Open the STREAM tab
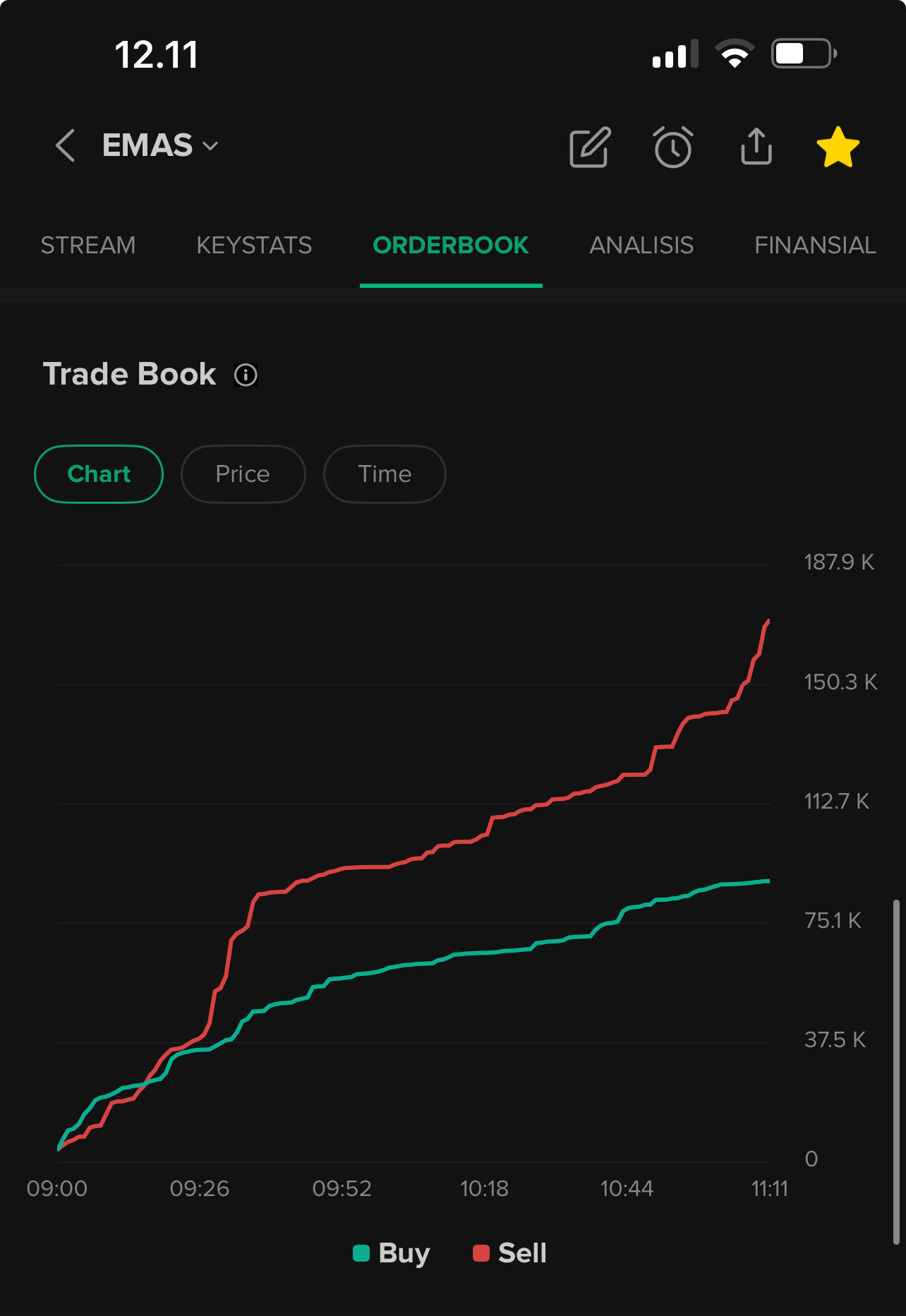This screenshot has width=906, height=1316. click(x=88, y=246)
